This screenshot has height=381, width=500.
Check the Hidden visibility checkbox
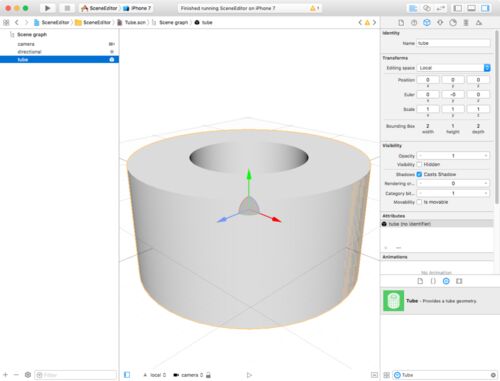pyautogui.click(x=419, y=164)
